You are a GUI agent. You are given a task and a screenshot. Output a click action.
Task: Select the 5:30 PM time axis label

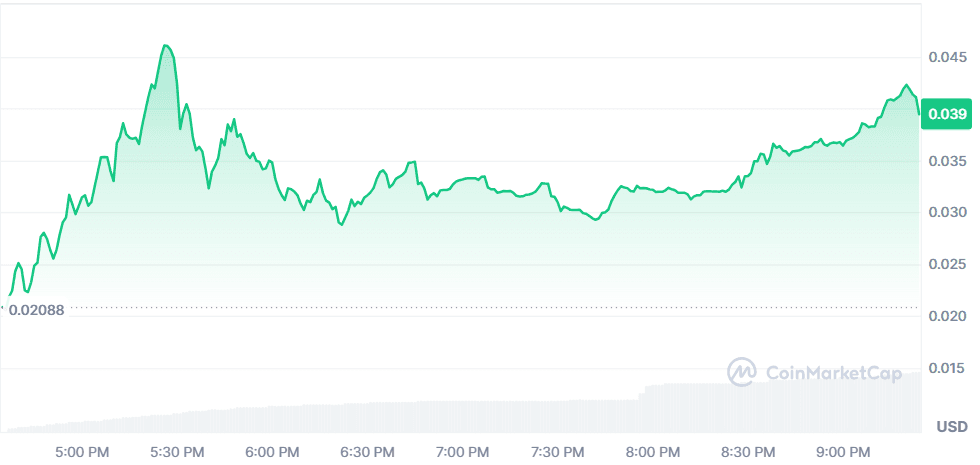click(176, 452)
